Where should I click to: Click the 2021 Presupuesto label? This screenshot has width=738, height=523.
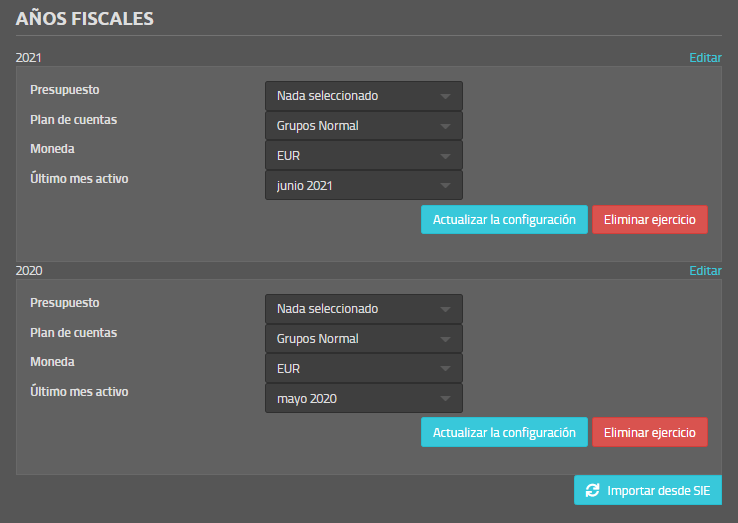(65, 90)
